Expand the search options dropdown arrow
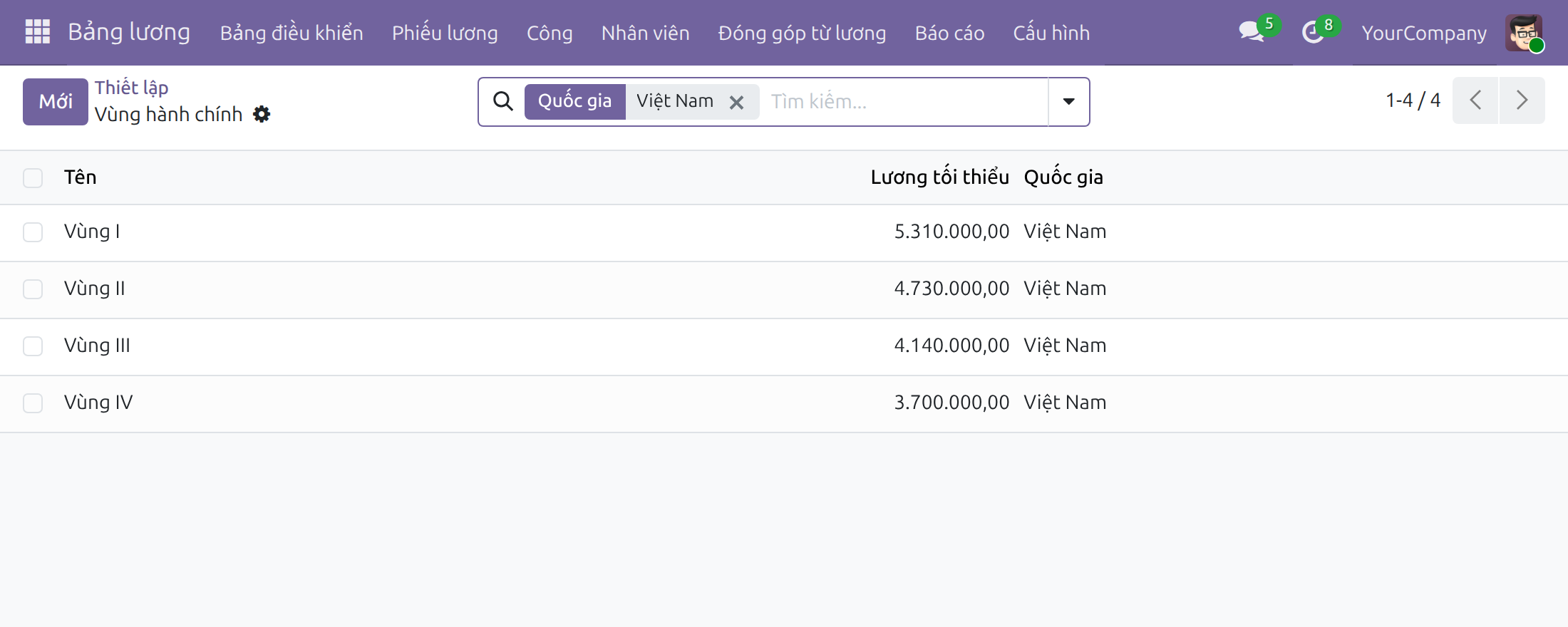This screenshot has height=627, width=1568. coord(1068,101)
